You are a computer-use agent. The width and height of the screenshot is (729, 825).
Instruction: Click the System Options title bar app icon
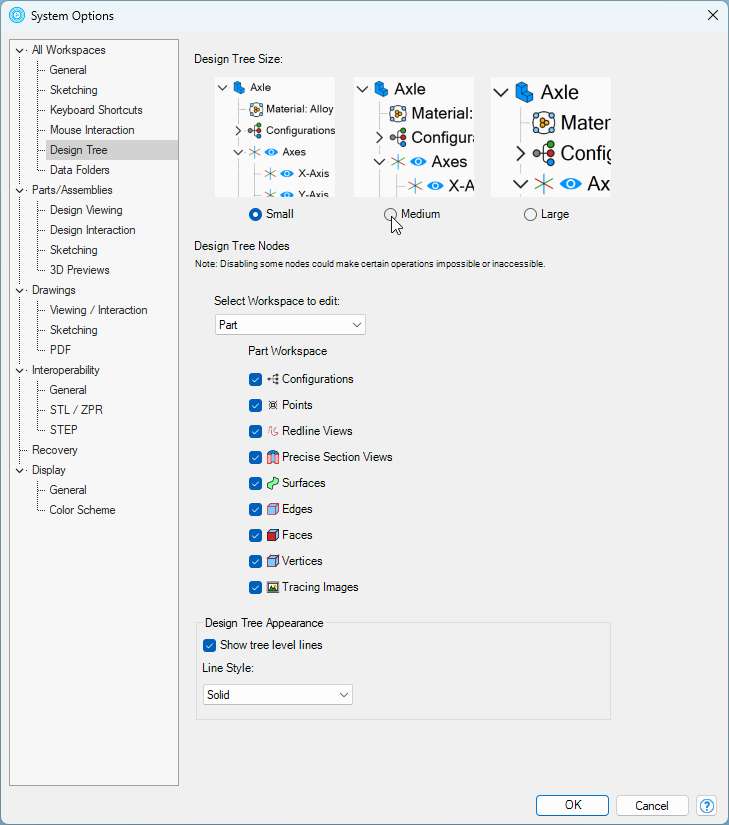[x=17, y=15]
